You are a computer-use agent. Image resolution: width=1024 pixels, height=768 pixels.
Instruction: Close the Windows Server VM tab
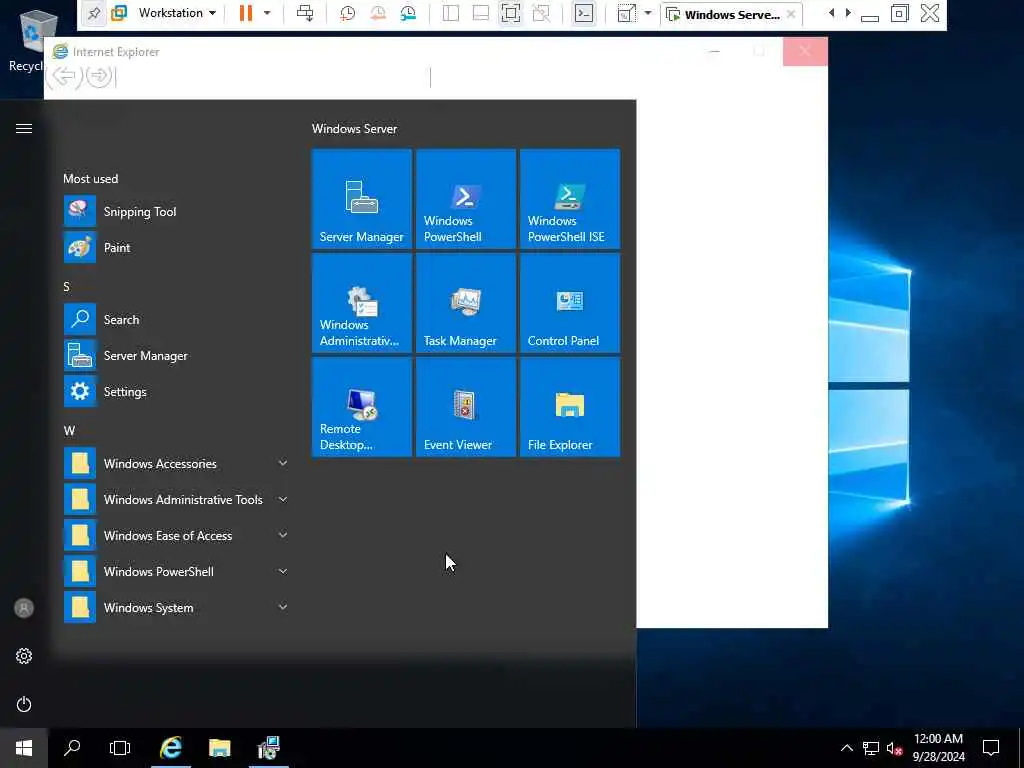(791, 14)
